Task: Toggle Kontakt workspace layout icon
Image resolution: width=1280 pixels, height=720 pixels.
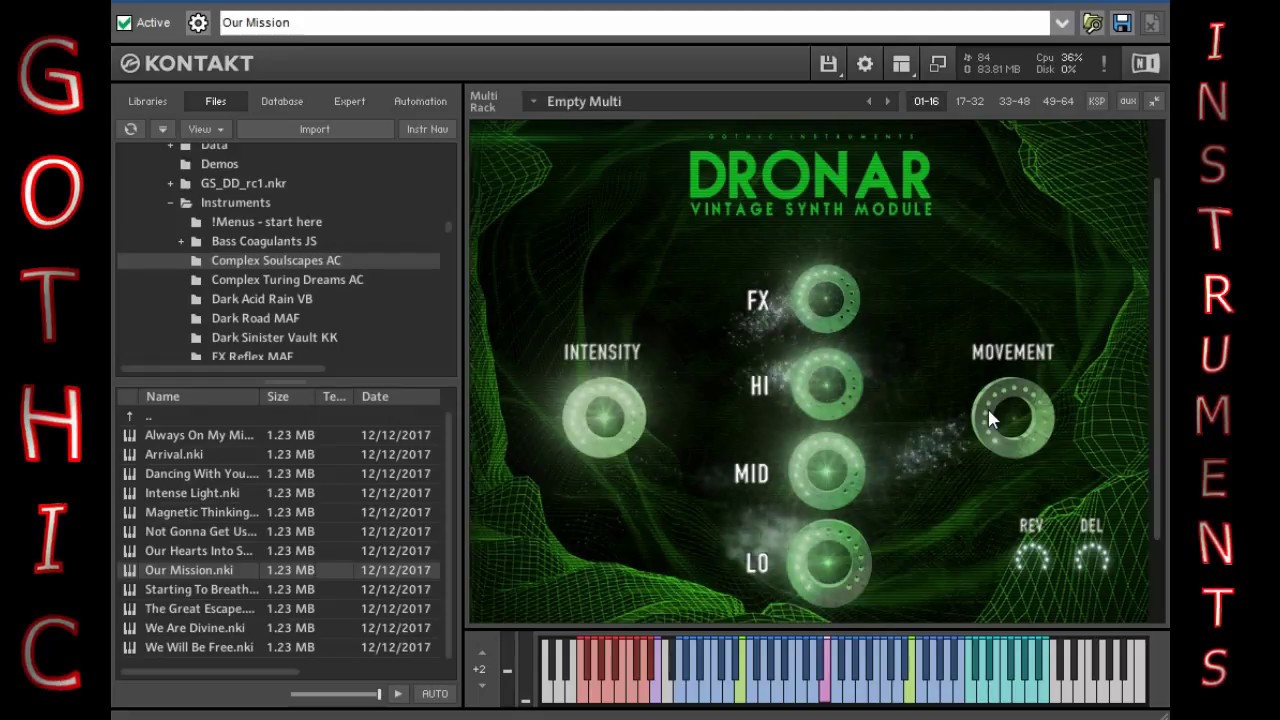Action: click(901, 64)
